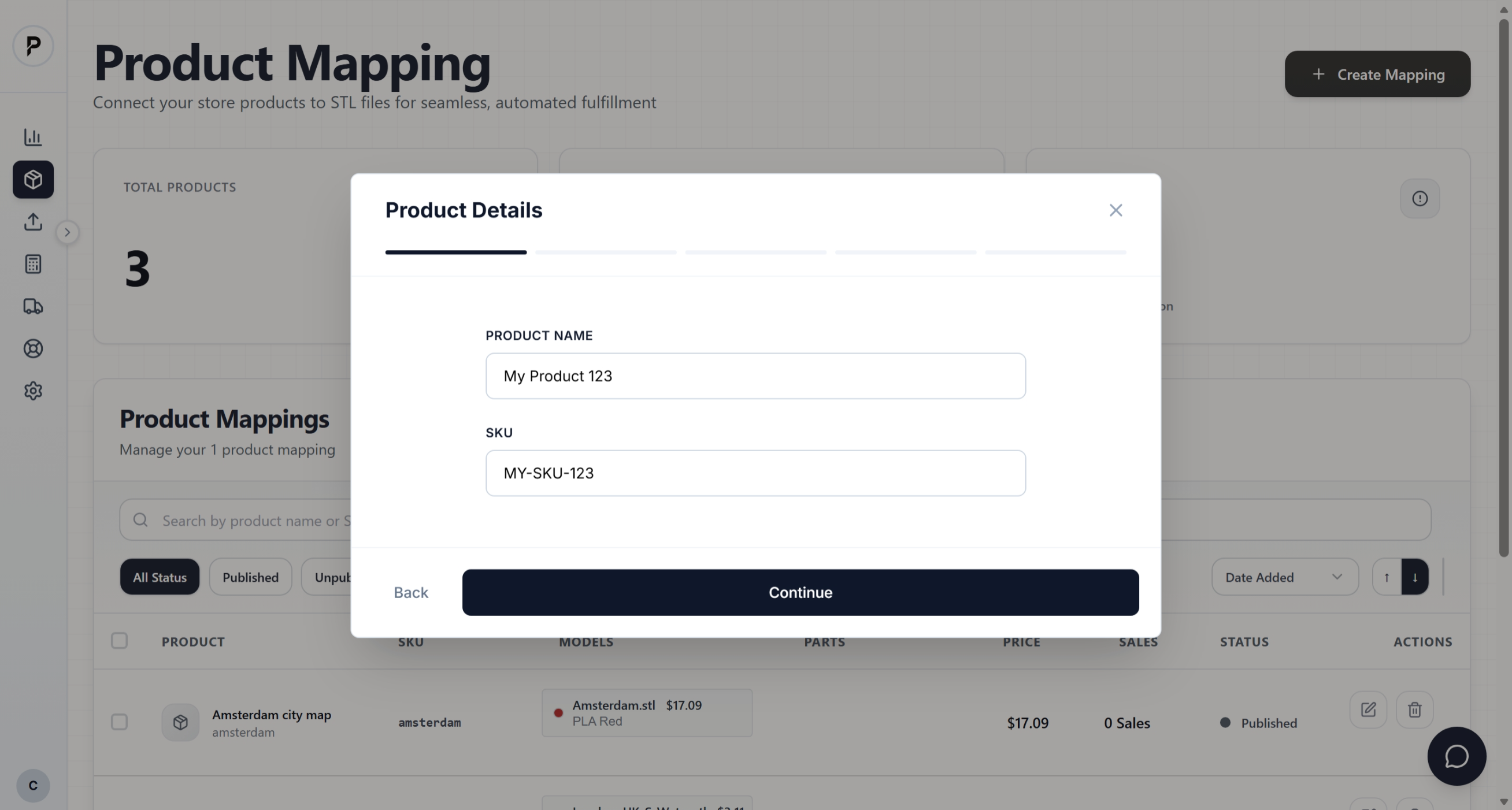Tick the Amsterdam city map row checkbox
Screen dimensions: 1512x810
[x=119, y=722]
